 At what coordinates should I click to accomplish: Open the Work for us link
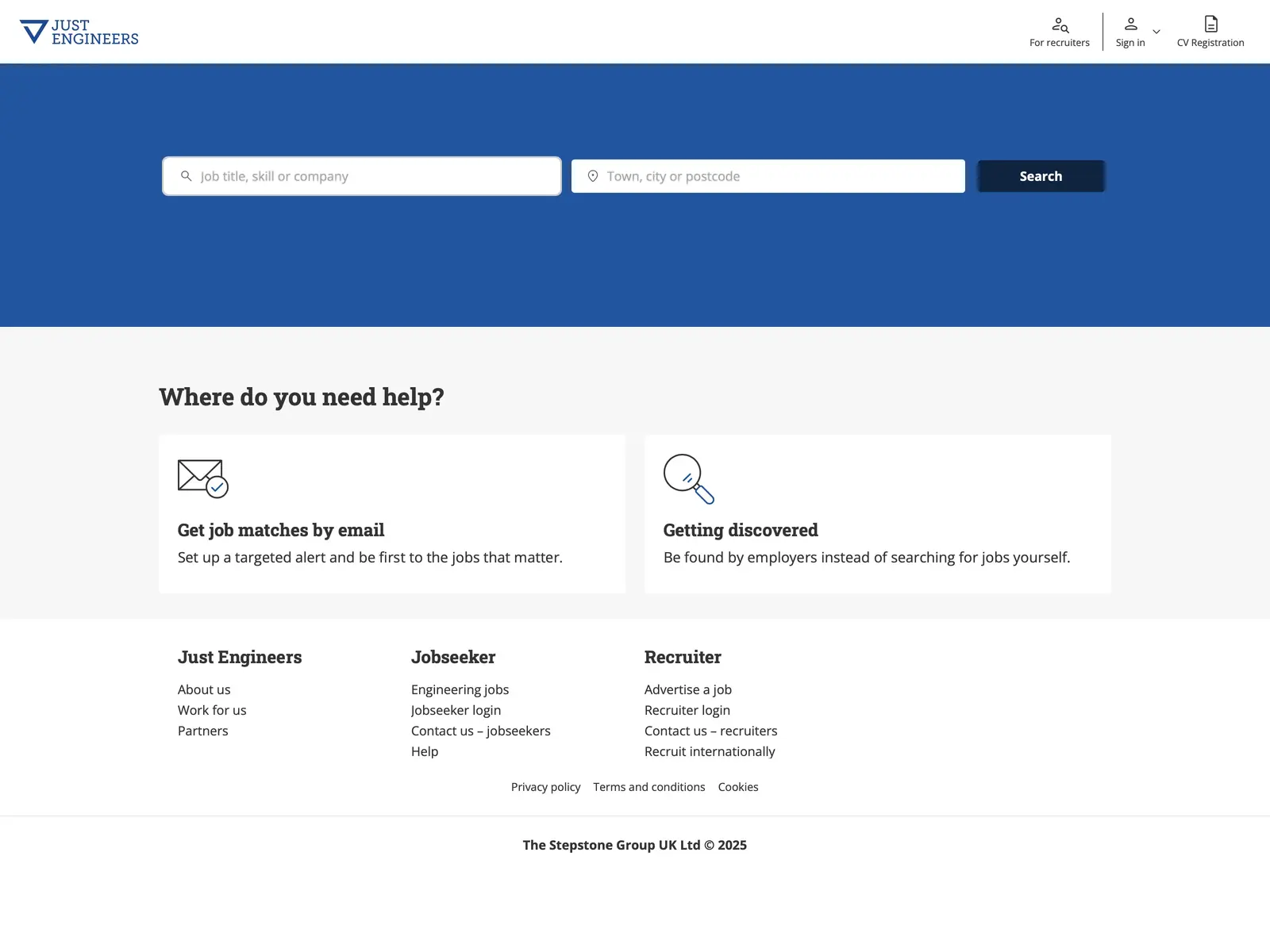(x=212, y=710)
